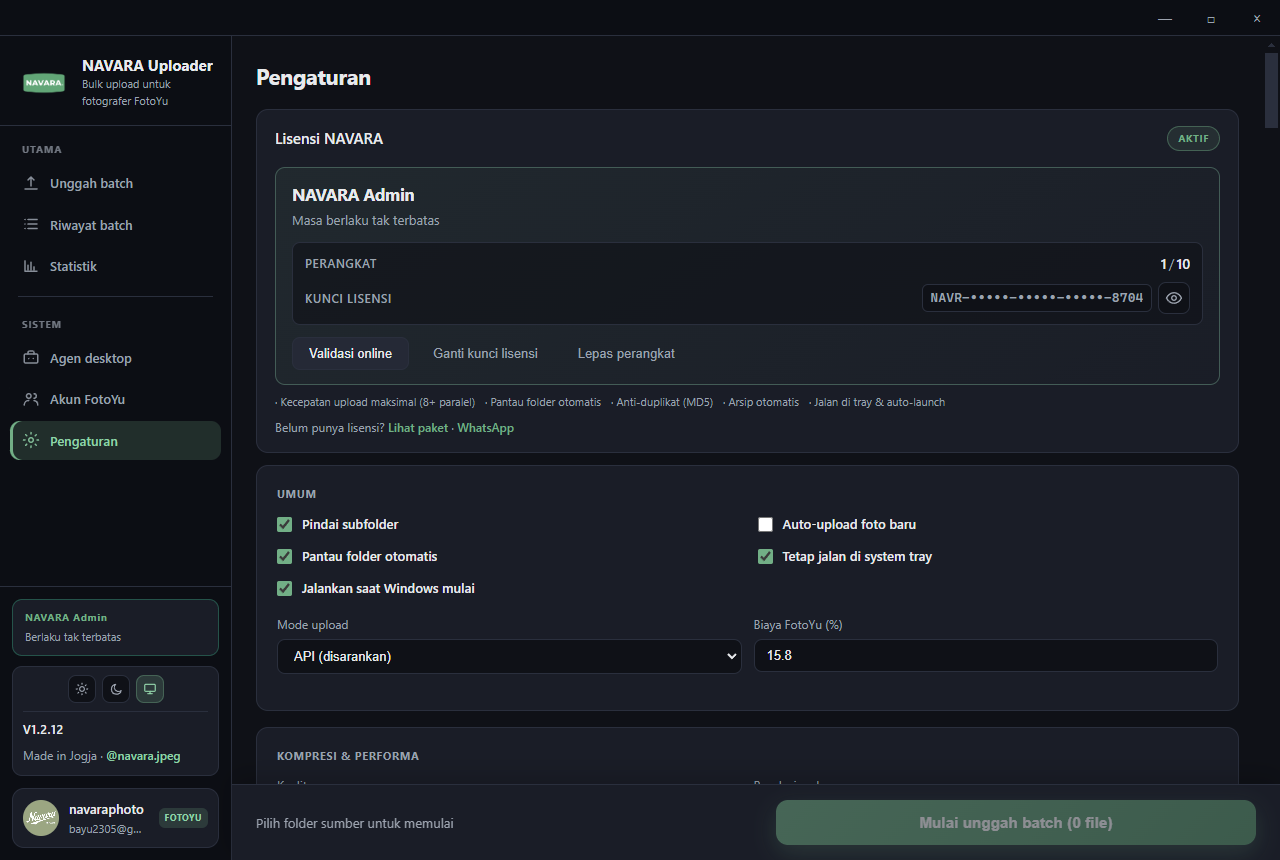Maximize the application window

[1211, 18]
